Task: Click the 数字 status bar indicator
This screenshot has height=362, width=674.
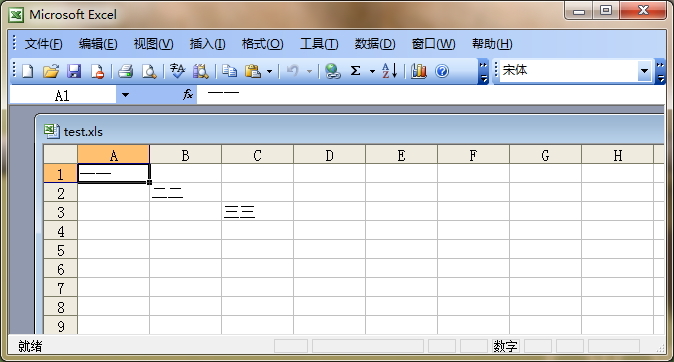Action: pos(506,346)
